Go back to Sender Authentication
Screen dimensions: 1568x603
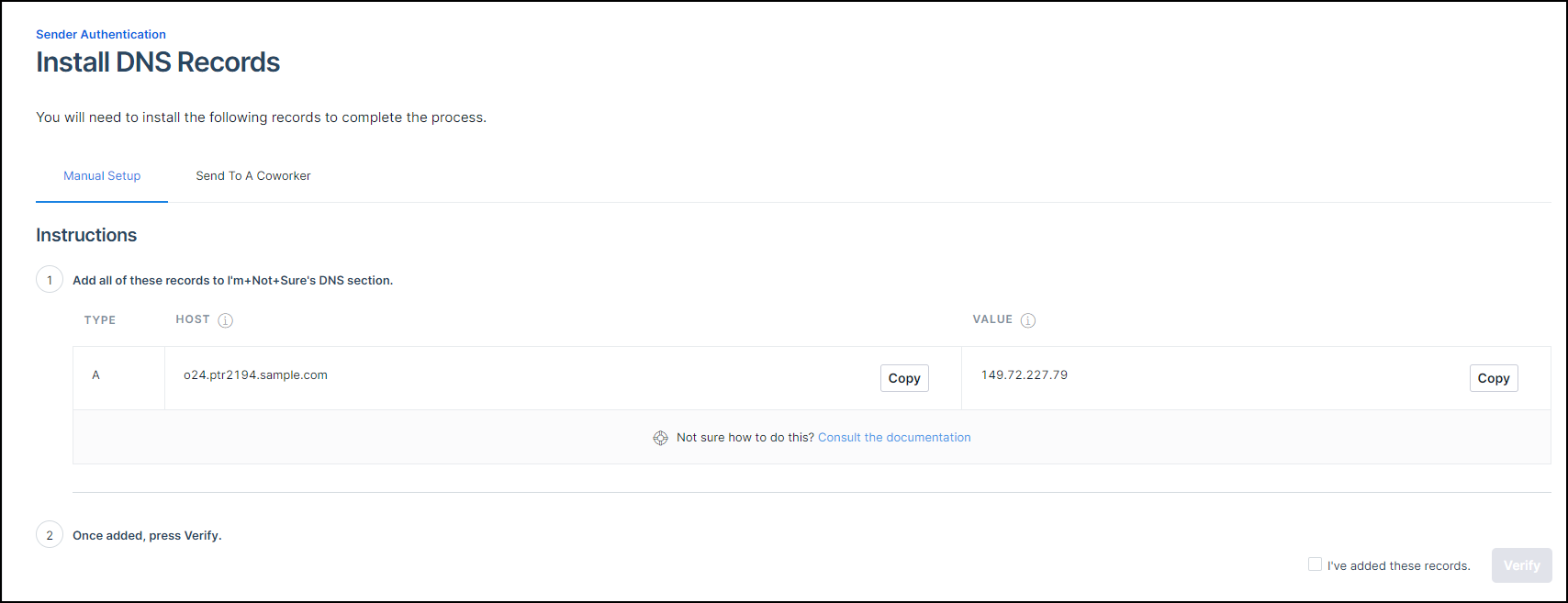coord(101,35)
